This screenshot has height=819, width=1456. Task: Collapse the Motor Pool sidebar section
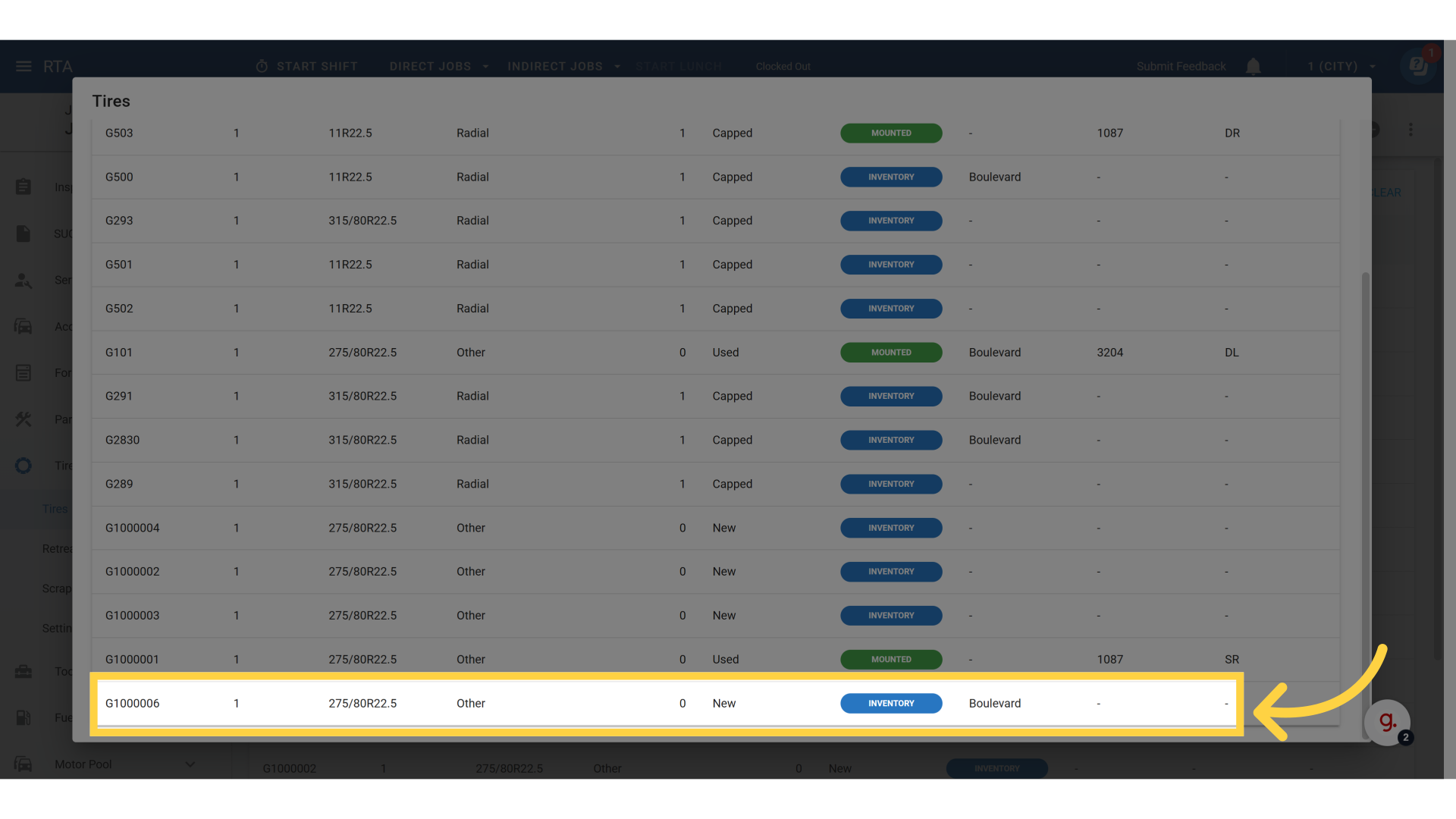click(190, 764)
